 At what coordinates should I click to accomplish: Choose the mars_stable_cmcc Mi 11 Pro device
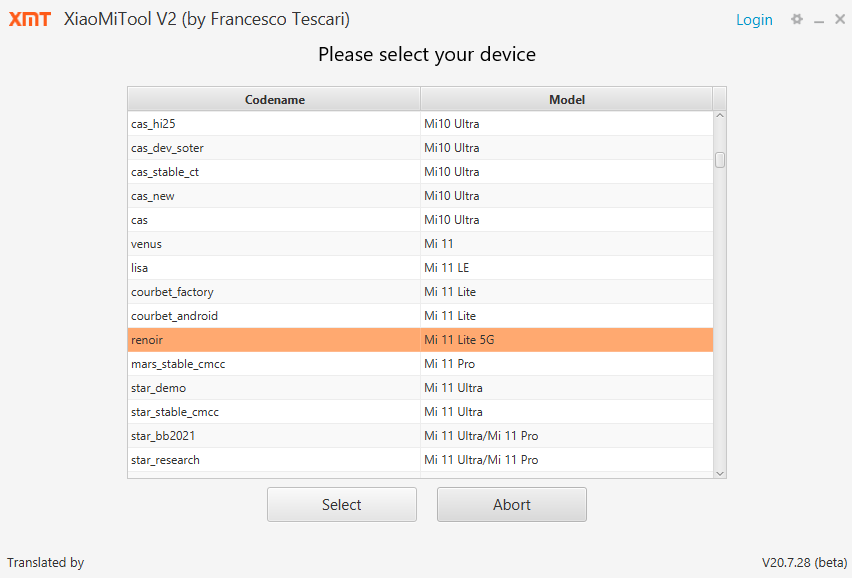point(420,364)
